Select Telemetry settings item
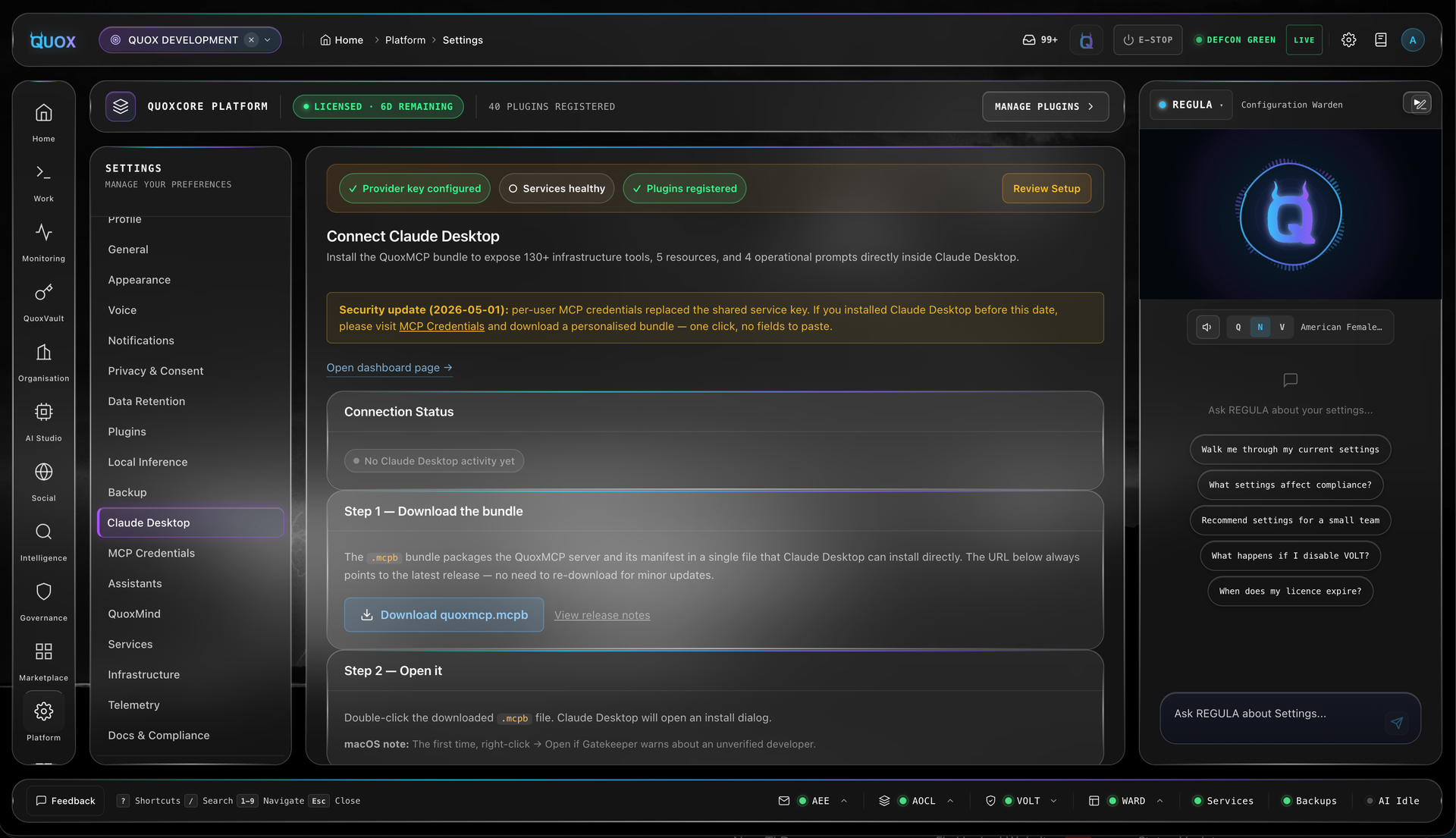Screen dimensions: 1456x838 (190, 705)
